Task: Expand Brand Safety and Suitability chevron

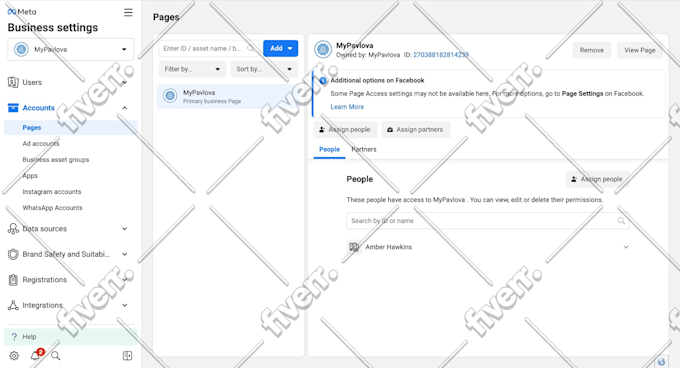Action: point(125,254)
